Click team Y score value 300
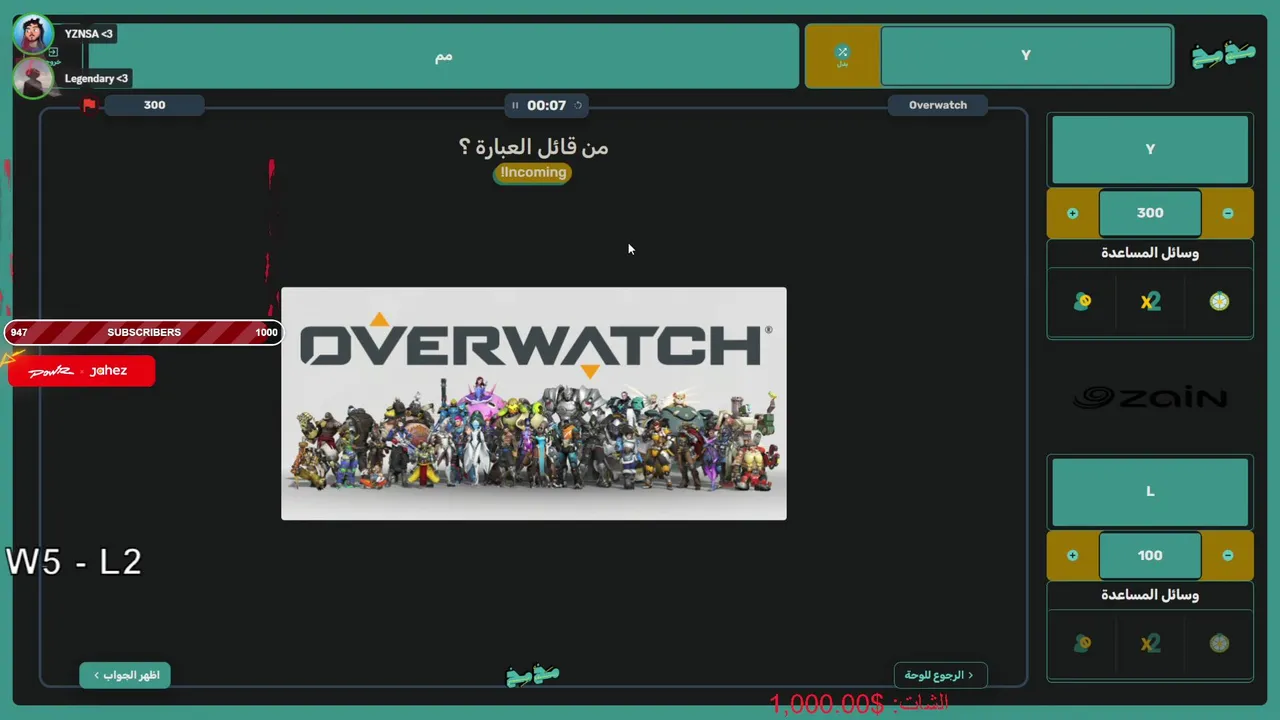The height and width of the screenshot is (720, 1280). (1150, 213)
